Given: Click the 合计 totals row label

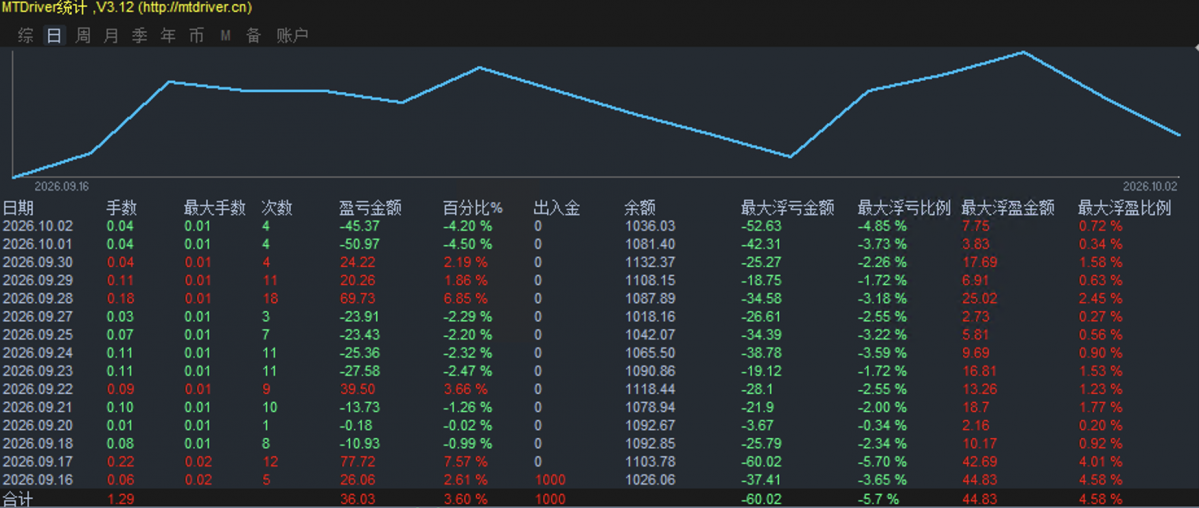Looking at the screenshot, I should [18, 500].
